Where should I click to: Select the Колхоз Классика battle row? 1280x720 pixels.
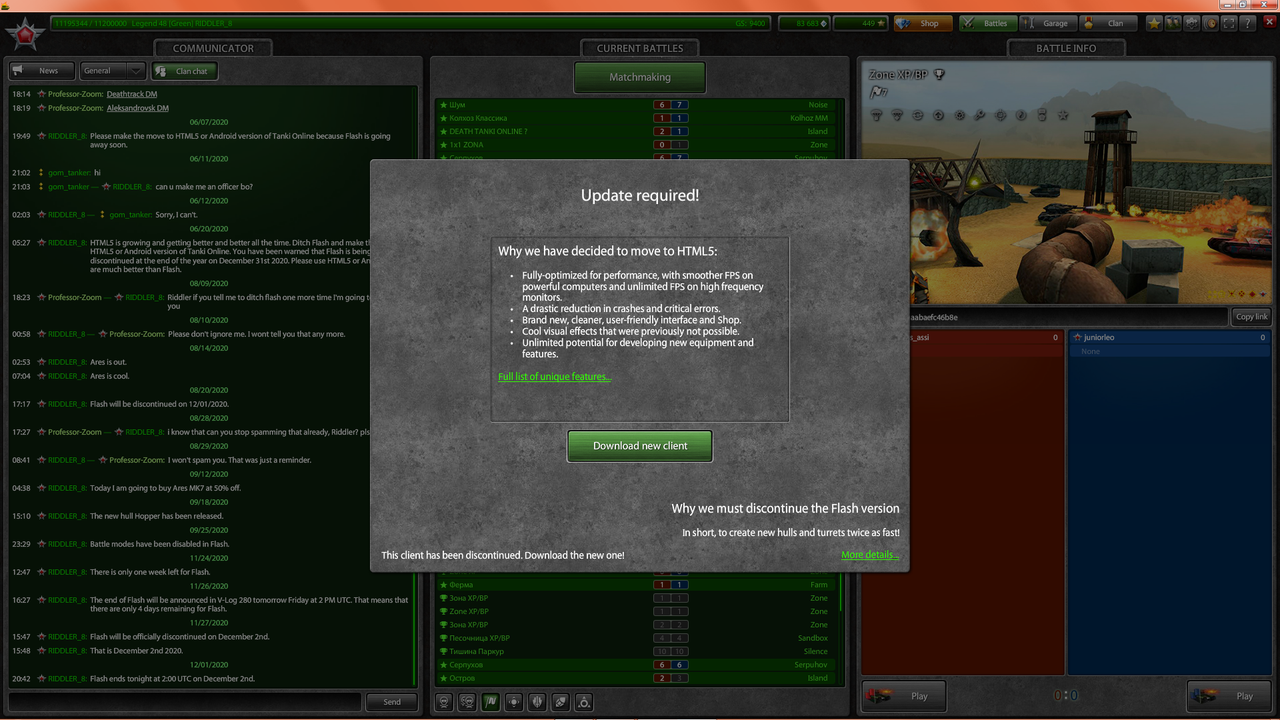[635, 118]
